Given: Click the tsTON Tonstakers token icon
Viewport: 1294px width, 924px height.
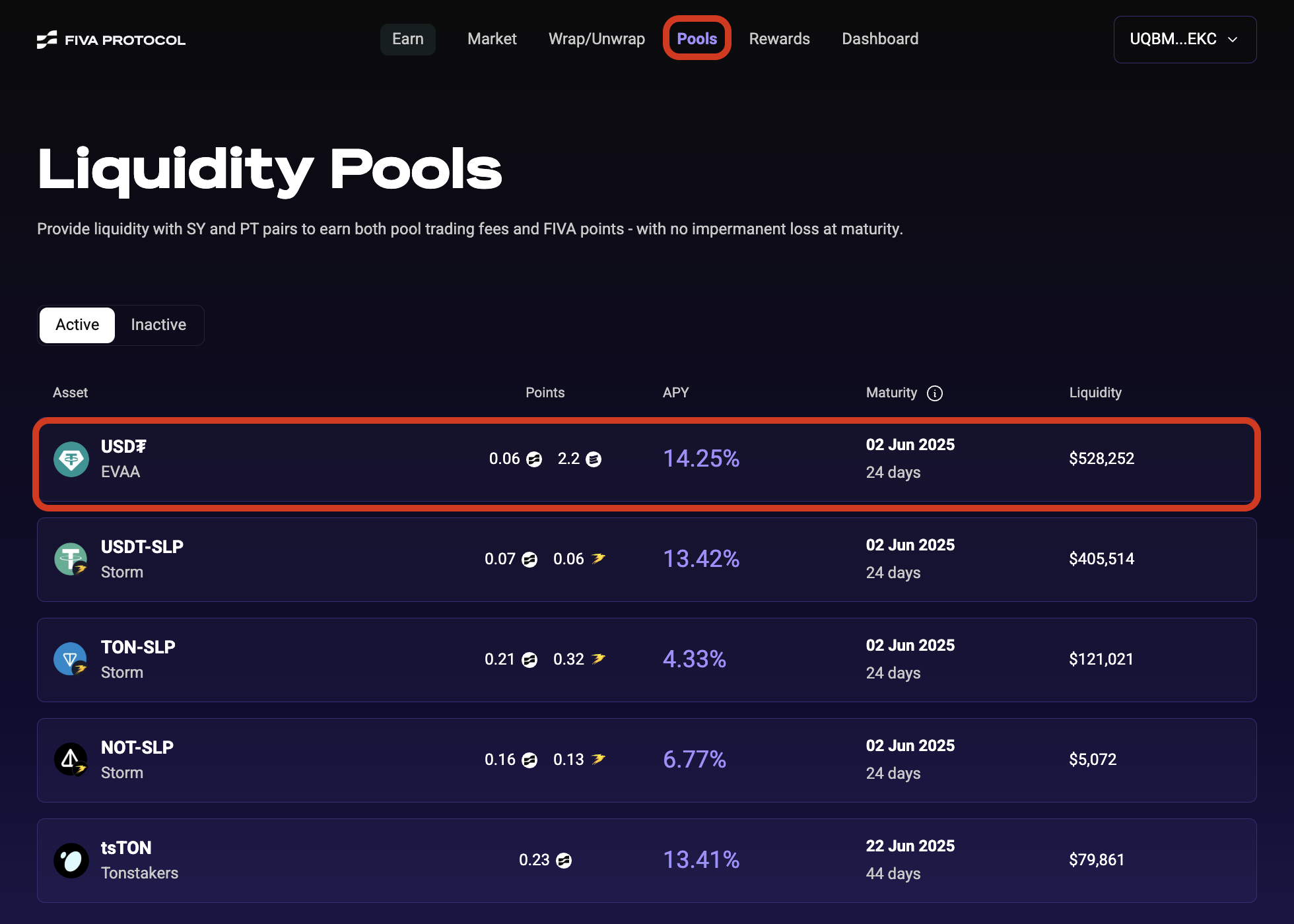Looking at the screenshot, I should tap(71, 861).
